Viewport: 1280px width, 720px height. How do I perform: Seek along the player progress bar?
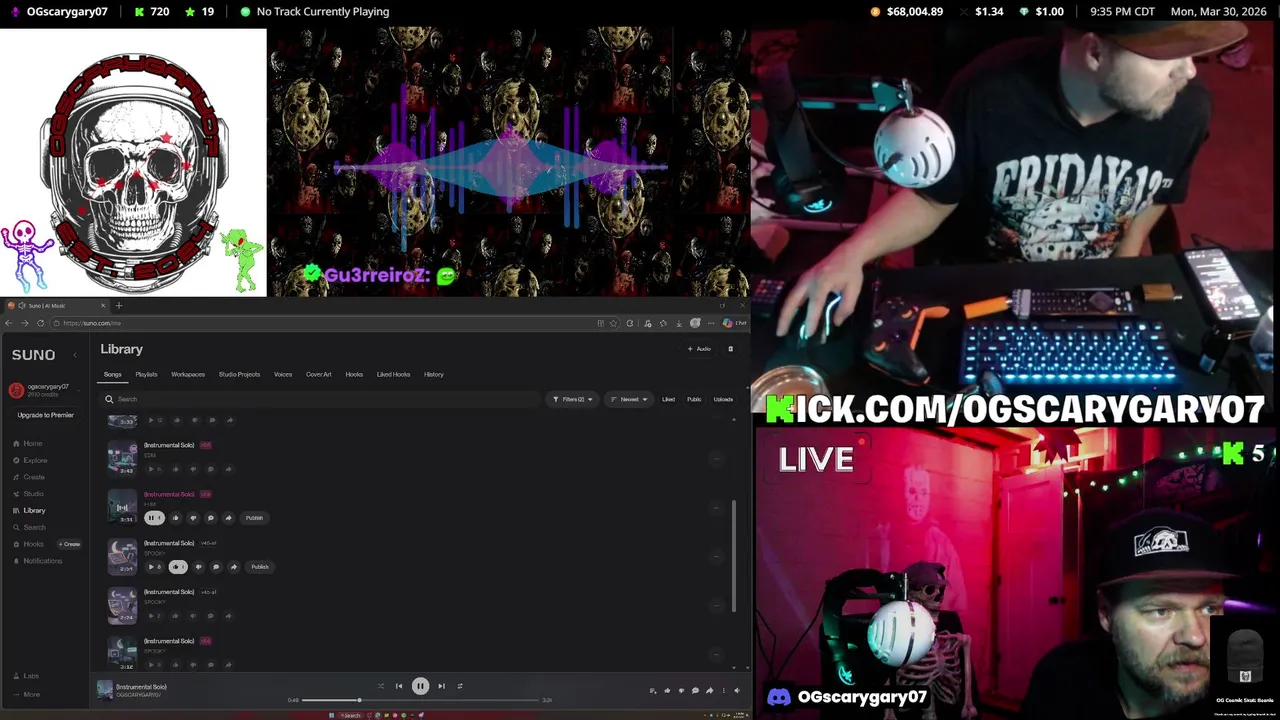[x=420, y=700]
